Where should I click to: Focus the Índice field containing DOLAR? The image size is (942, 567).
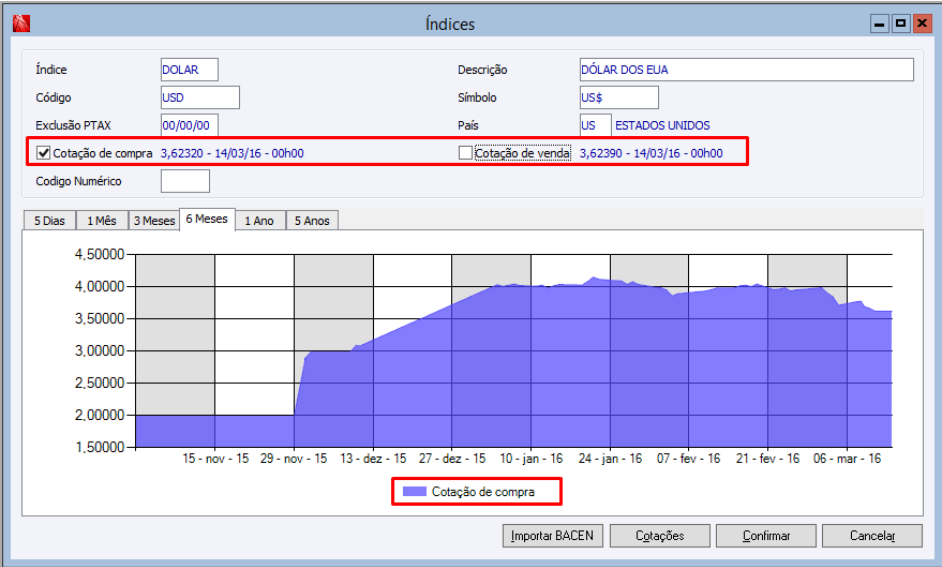click(189, 70)
